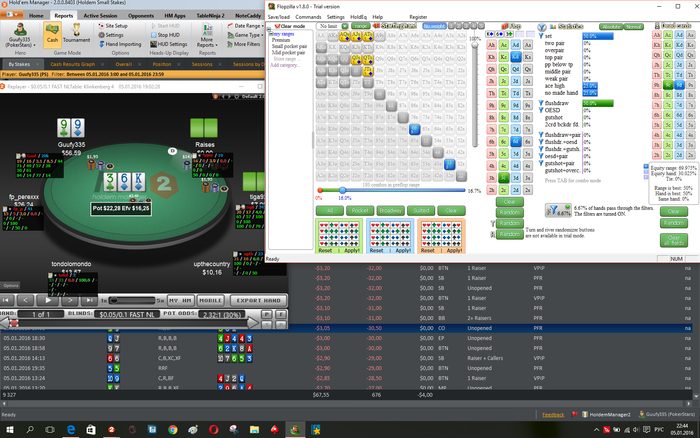Open File Explorer from taskbar
Screen dimensions: 700x438
[x=254, y=430]
